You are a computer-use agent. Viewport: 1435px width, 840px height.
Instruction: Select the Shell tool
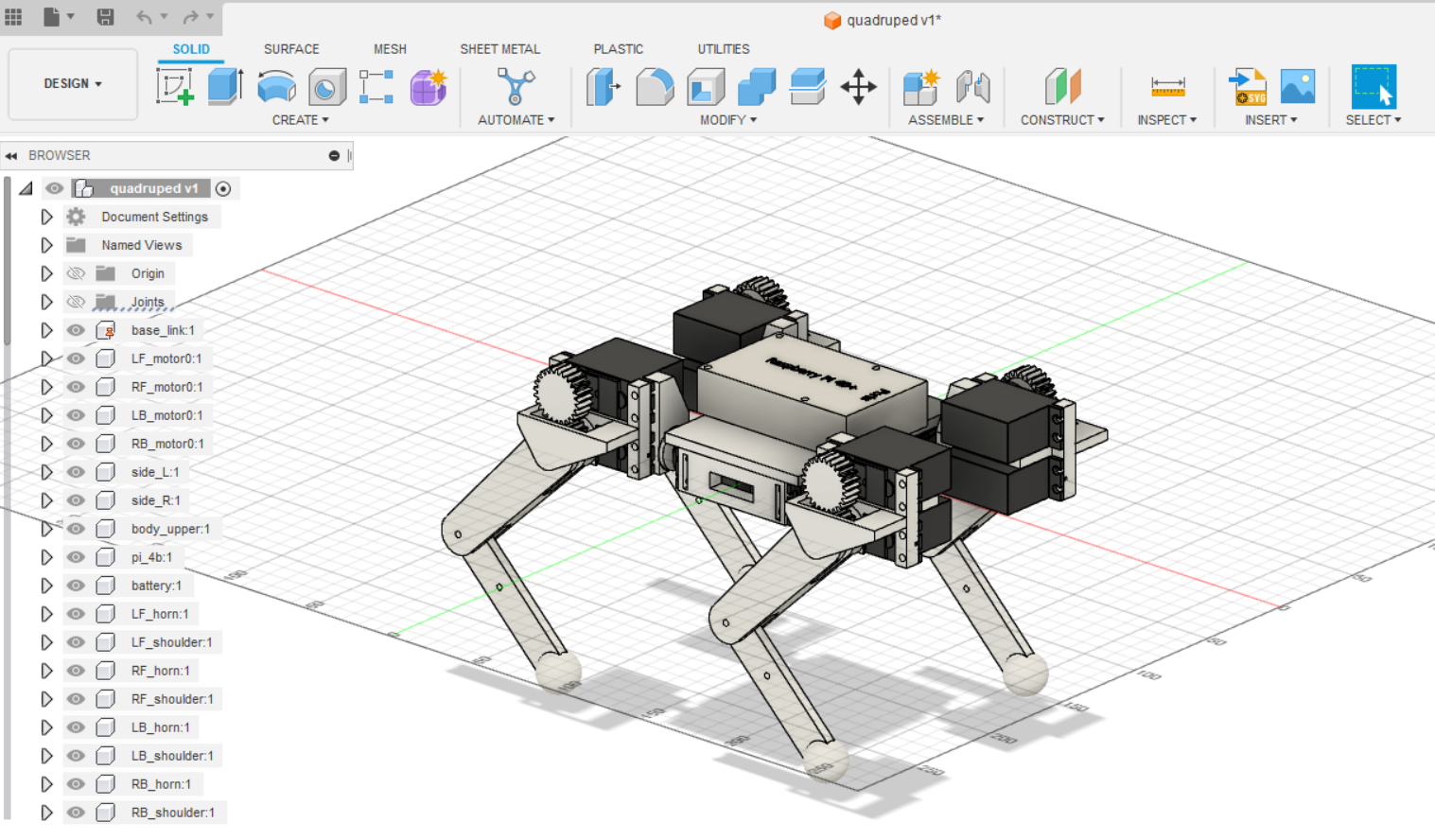[706, 87]
